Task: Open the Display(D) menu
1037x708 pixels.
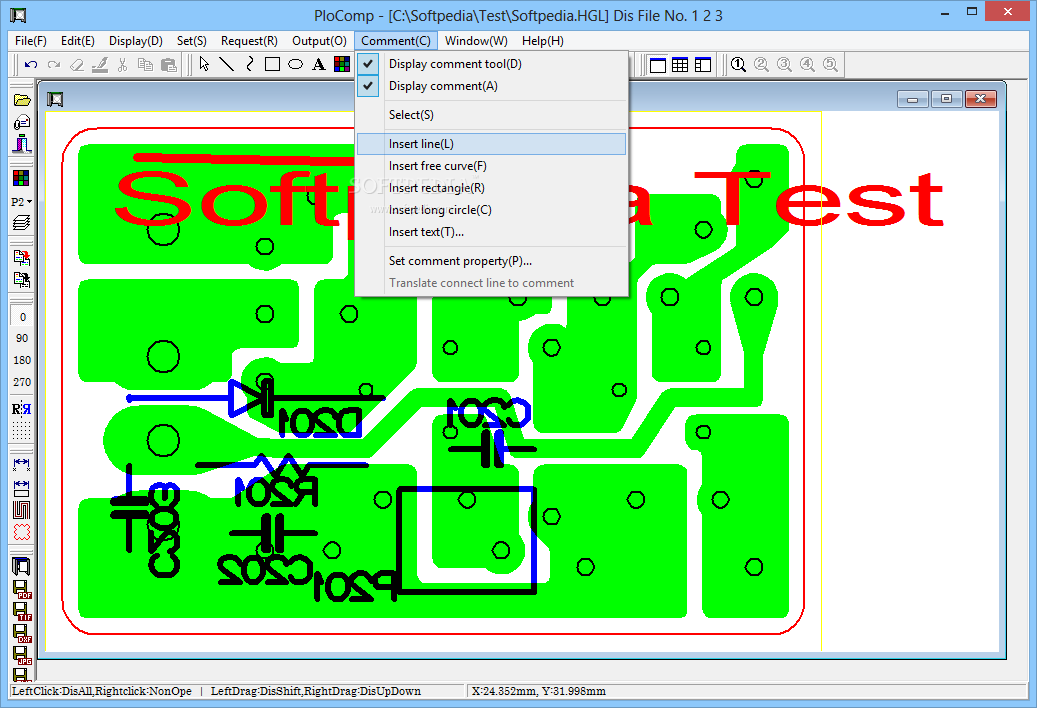Action: click(136, 41)
